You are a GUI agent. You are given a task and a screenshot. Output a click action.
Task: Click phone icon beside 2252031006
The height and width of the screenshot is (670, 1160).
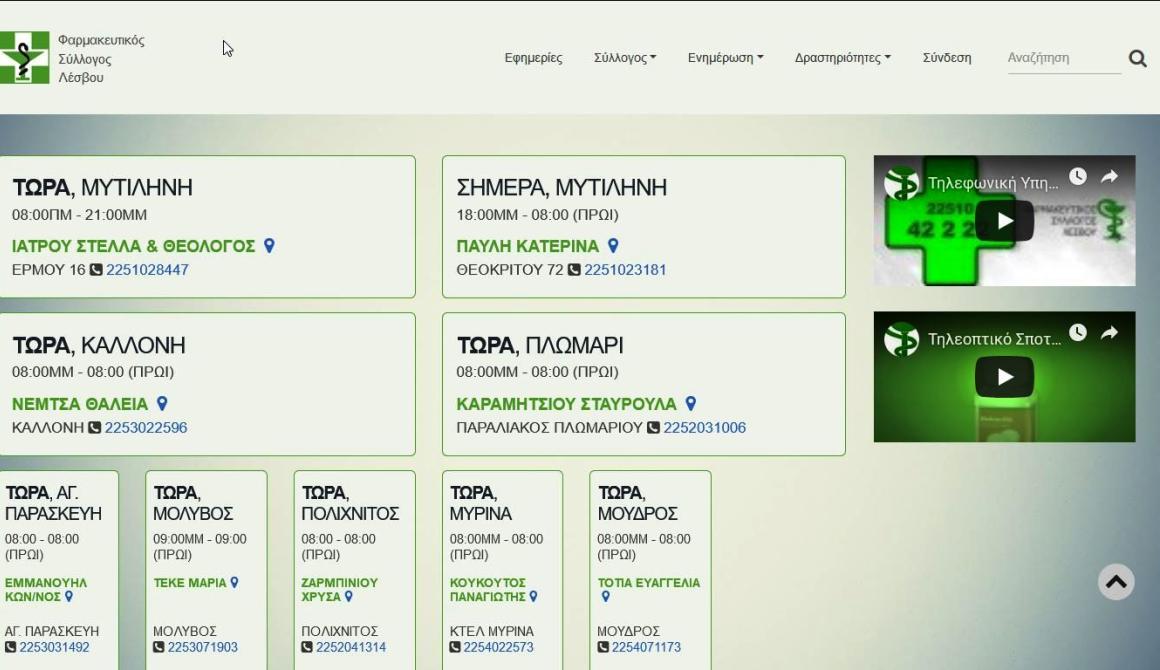(x=653, y=427)
